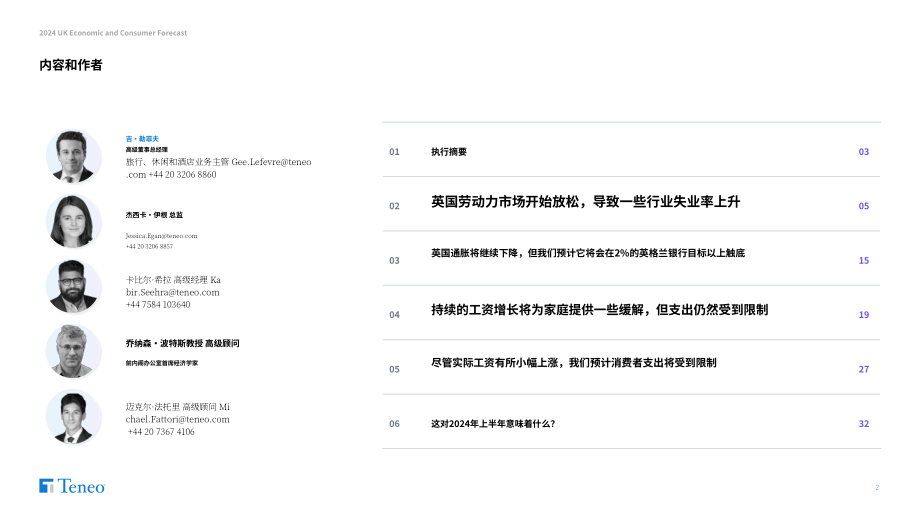The width and height of the screenshot is (920, 518).
Task: Click Gee.Lefevre@teneo.com email text
Action: pyautogui.click(x=218, y=168)
